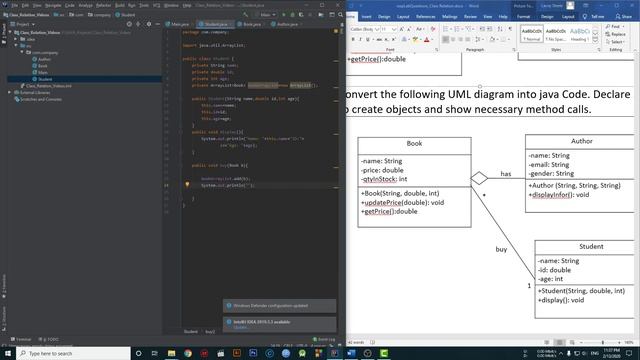Viewport: 640px width, 360px height.
Task: Click Shading paint bucket in Word
Action: point(492,40)
